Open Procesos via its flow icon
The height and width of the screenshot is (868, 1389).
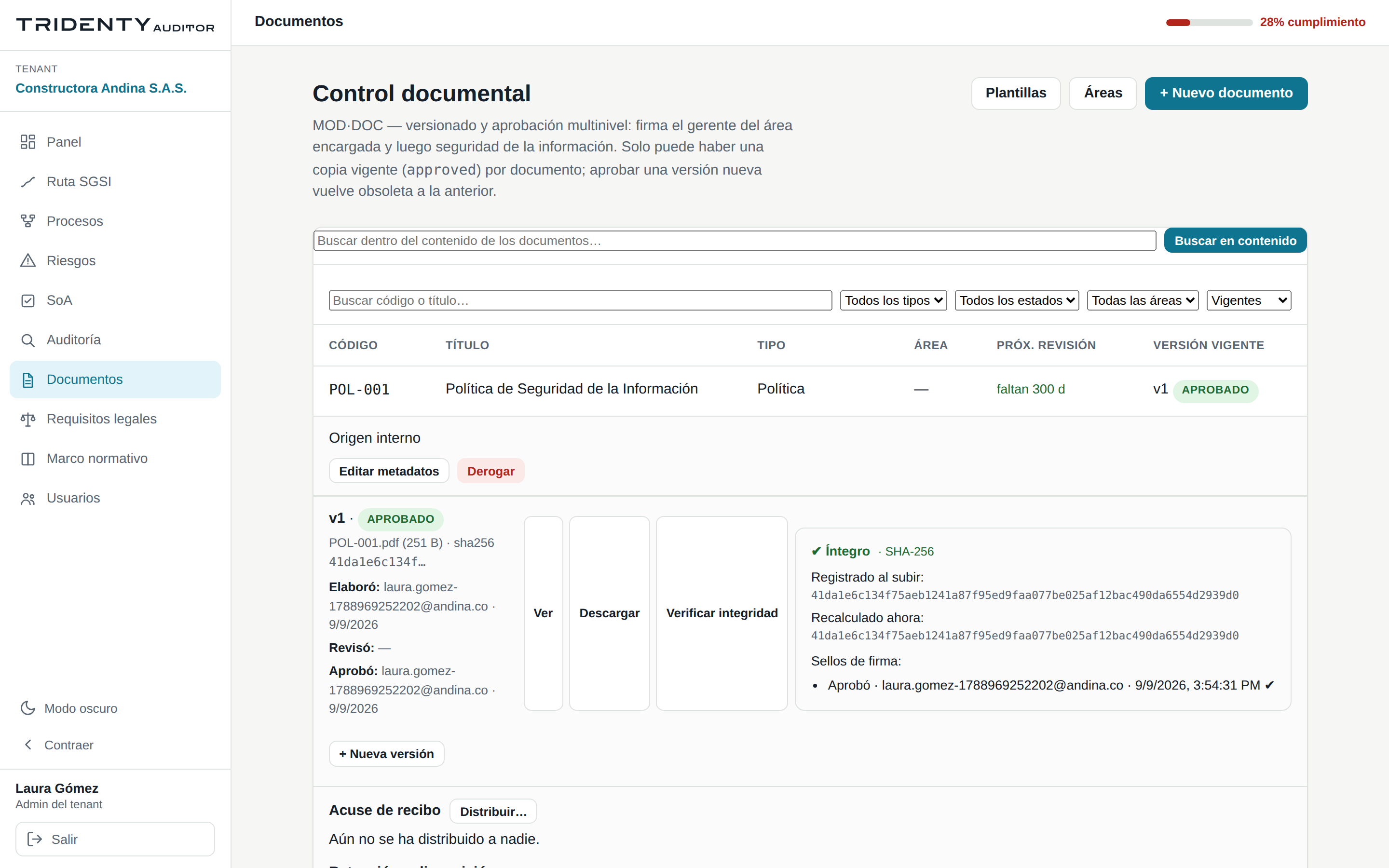[27, 221]
